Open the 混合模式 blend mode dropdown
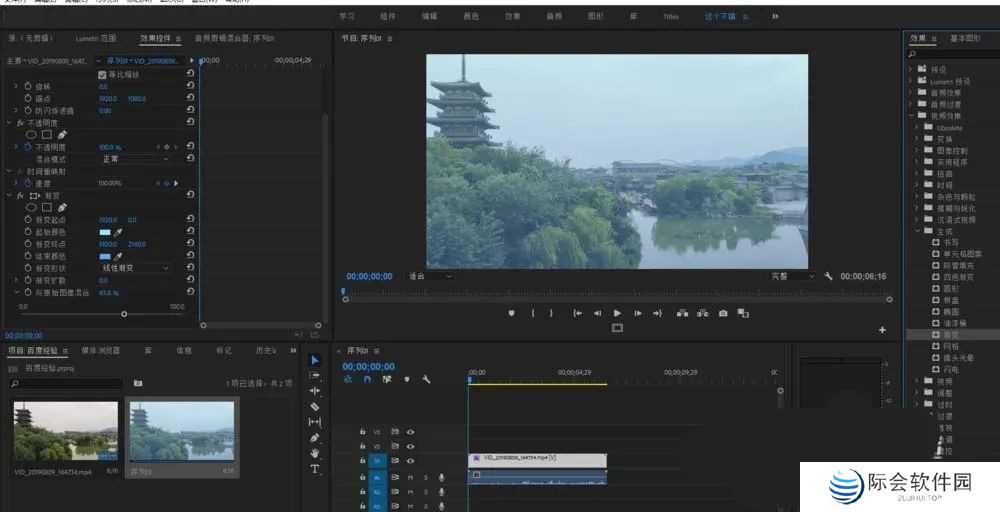 pos(135,158)
